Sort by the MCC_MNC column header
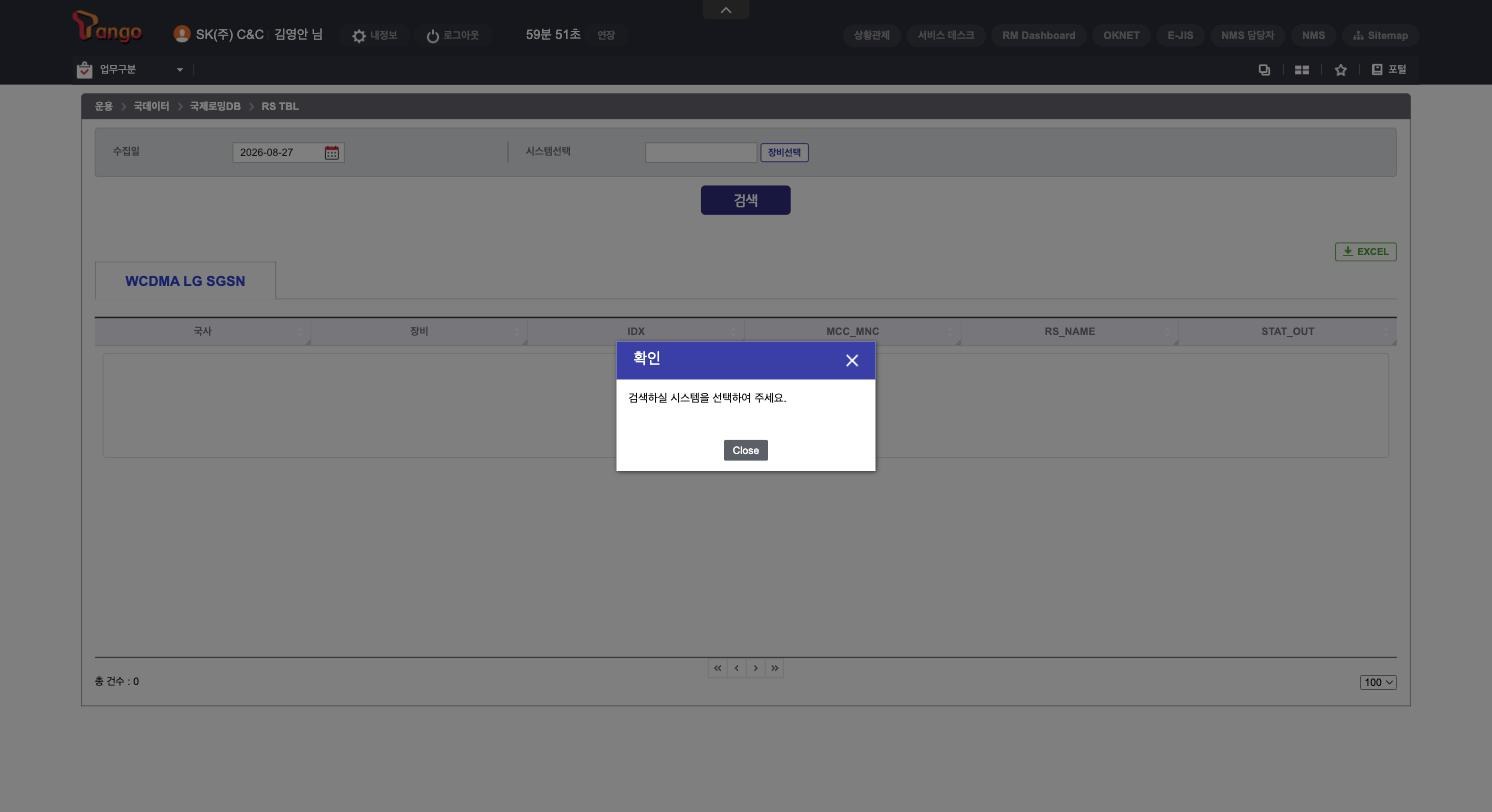Image resolution: width=1492 pixels, height=812 pixels. click(x=853, y=331)
